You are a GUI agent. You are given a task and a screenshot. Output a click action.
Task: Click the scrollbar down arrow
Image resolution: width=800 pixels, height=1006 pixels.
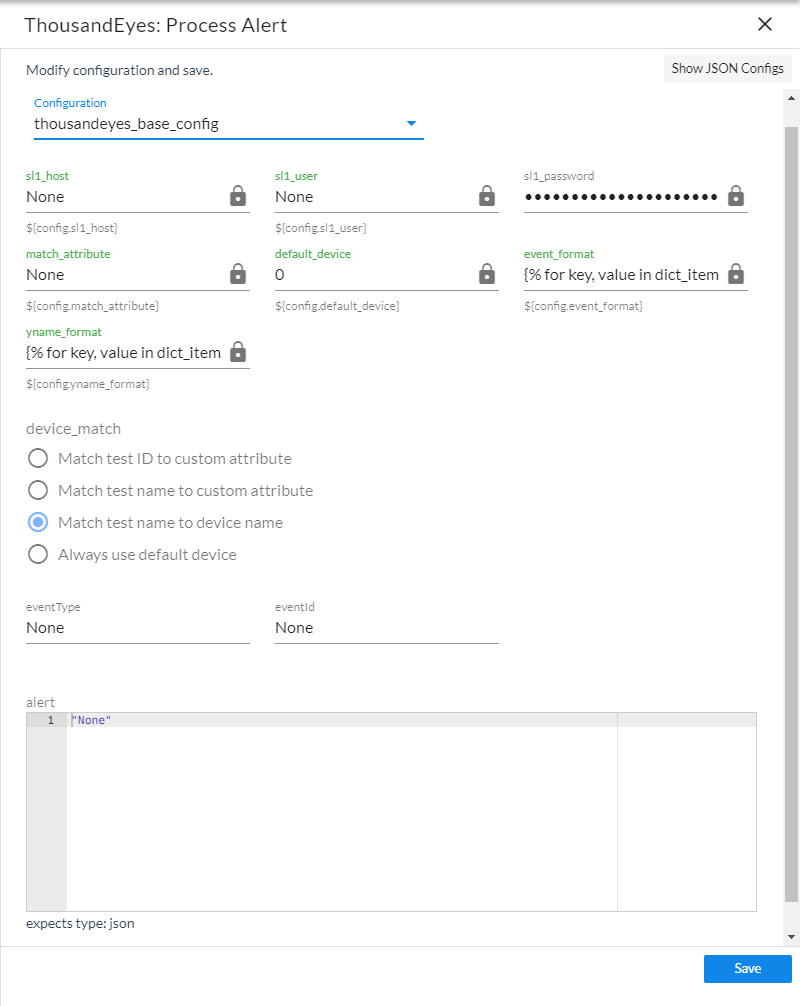pos(791,937)
